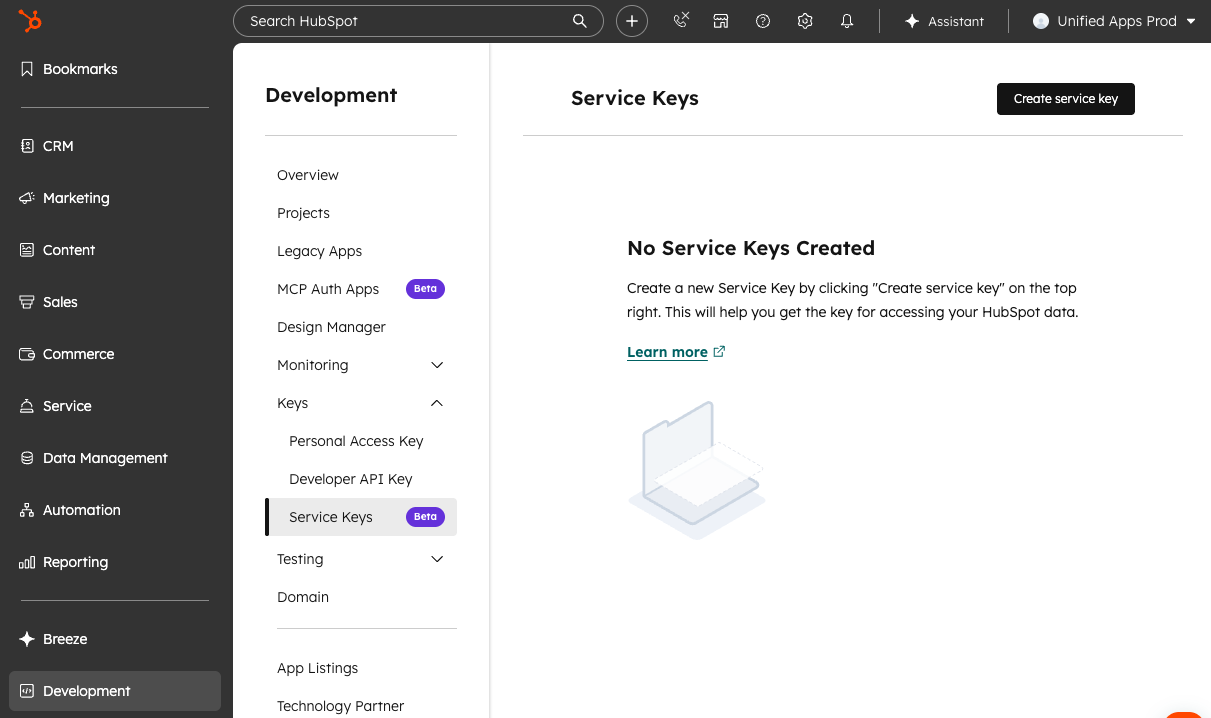Open the notifications bell
This screenshot has width=1211, height=718.
point(847,21)
